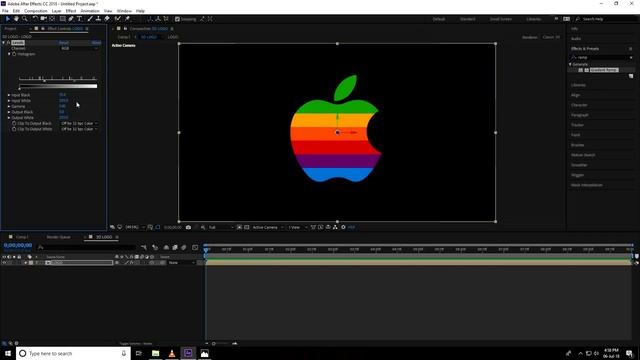Click the snapshot camera icon in viewer
Image resolution: width=640 pixels, height=360 pixels.
[x=188, y=227]
